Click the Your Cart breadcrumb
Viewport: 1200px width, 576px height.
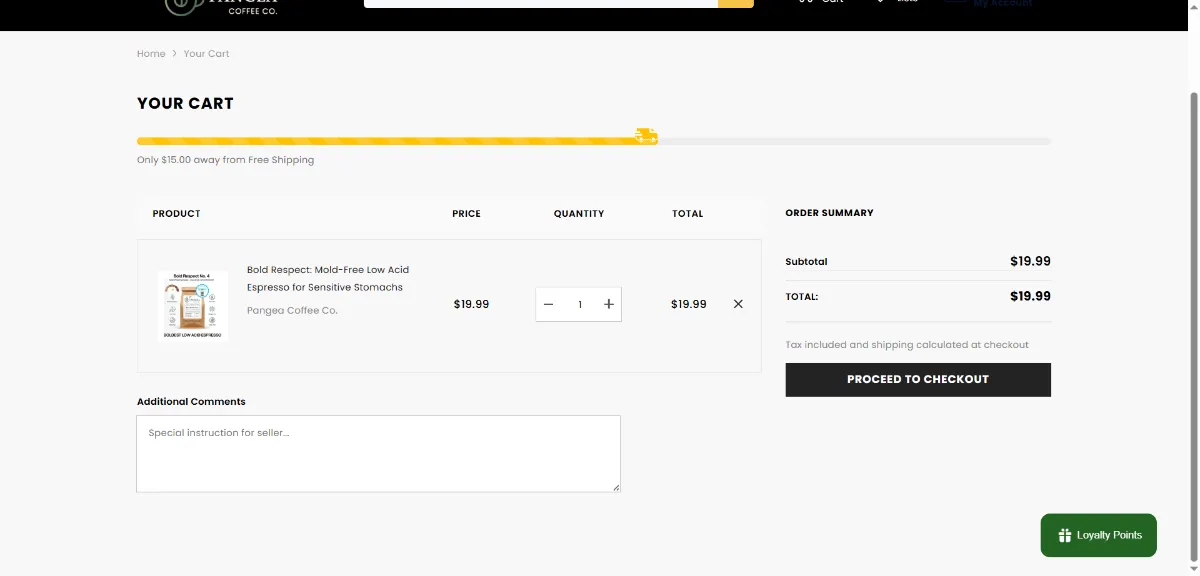[x=206, y=54]
